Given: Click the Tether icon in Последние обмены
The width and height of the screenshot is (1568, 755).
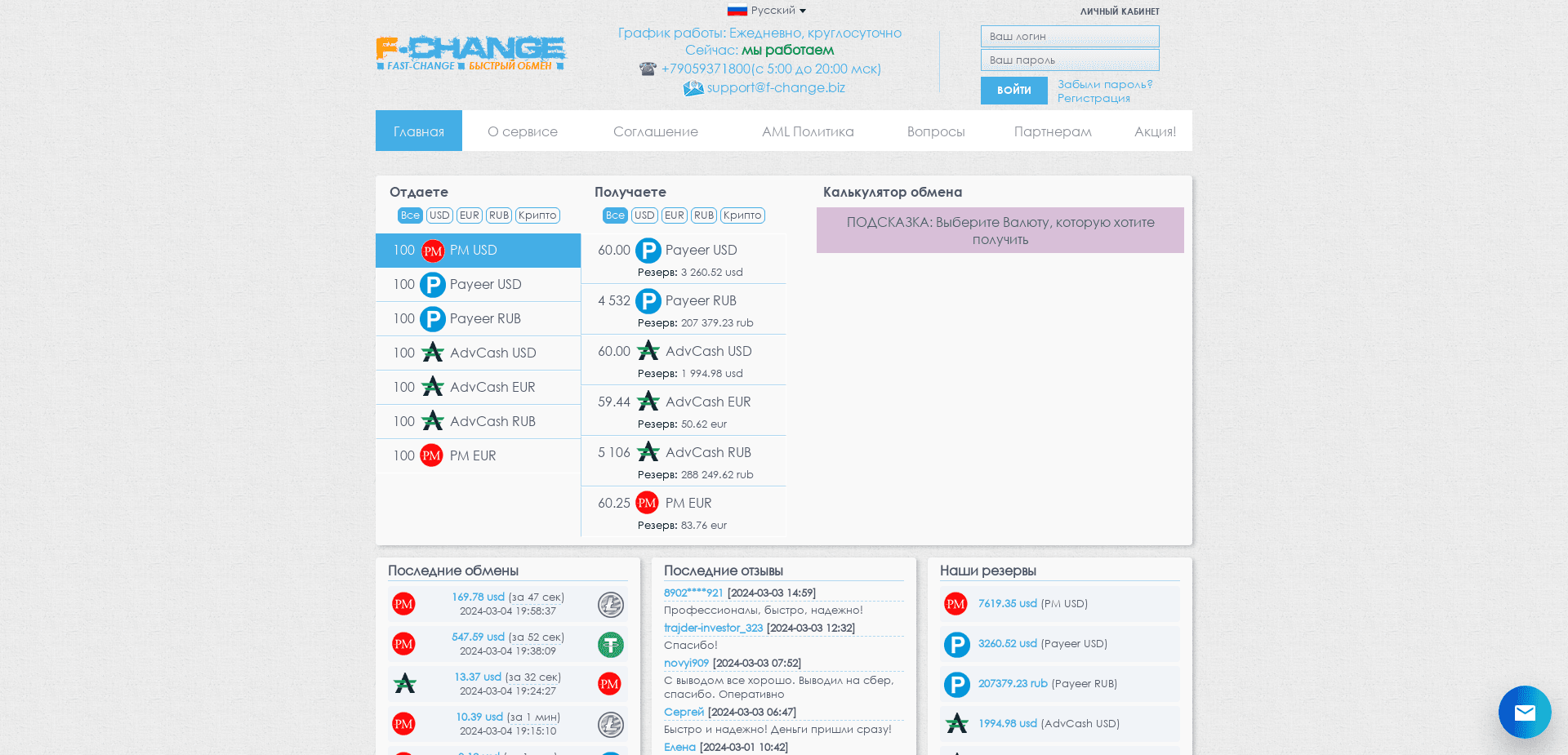Looking at the screenshot, I should [610, 644].
